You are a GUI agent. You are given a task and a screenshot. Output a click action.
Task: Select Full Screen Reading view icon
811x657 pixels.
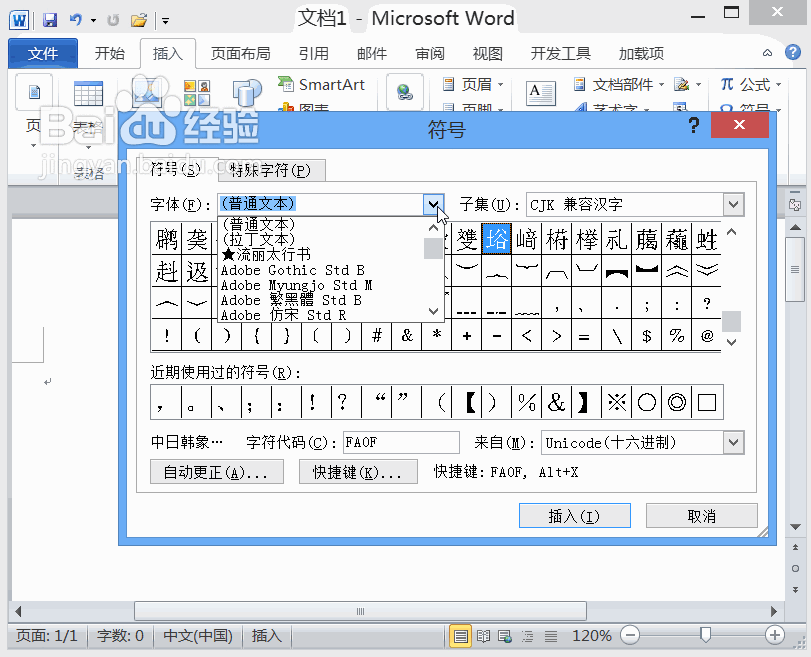point(483,636)
